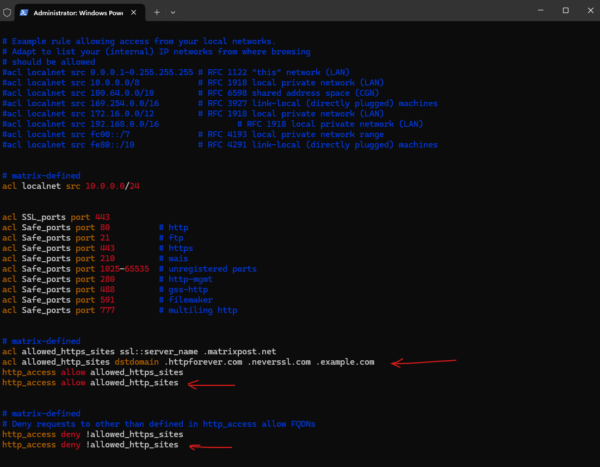This screenshot has height=467, width=600.
Task: Minimize the terminal window
Action: (x=540, y=11)
